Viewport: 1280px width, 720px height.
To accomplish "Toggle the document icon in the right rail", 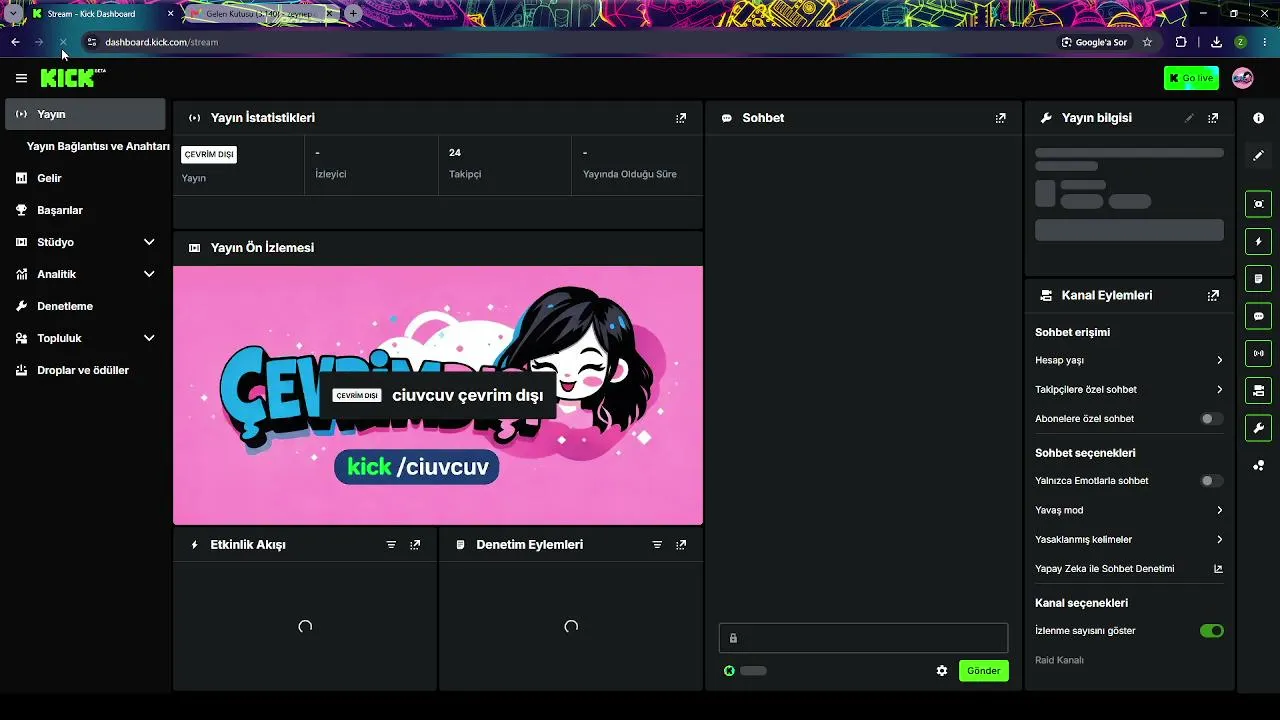I will pyautogui.click(x=1259, y=278).
